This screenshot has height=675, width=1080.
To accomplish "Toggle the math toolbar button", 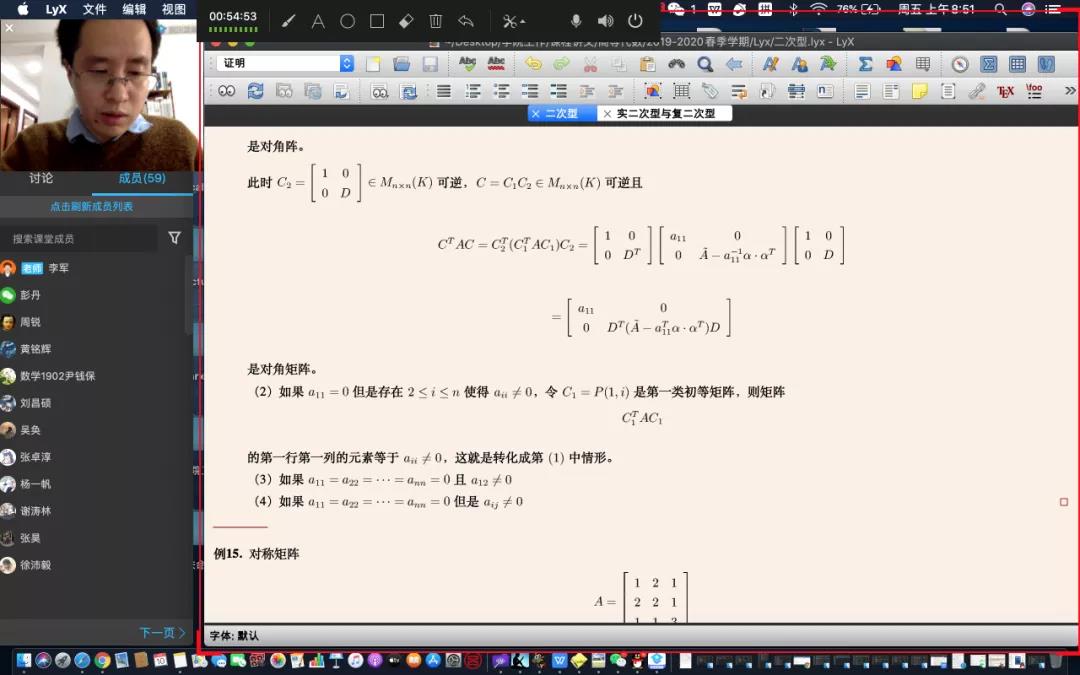I will point(989,64).
